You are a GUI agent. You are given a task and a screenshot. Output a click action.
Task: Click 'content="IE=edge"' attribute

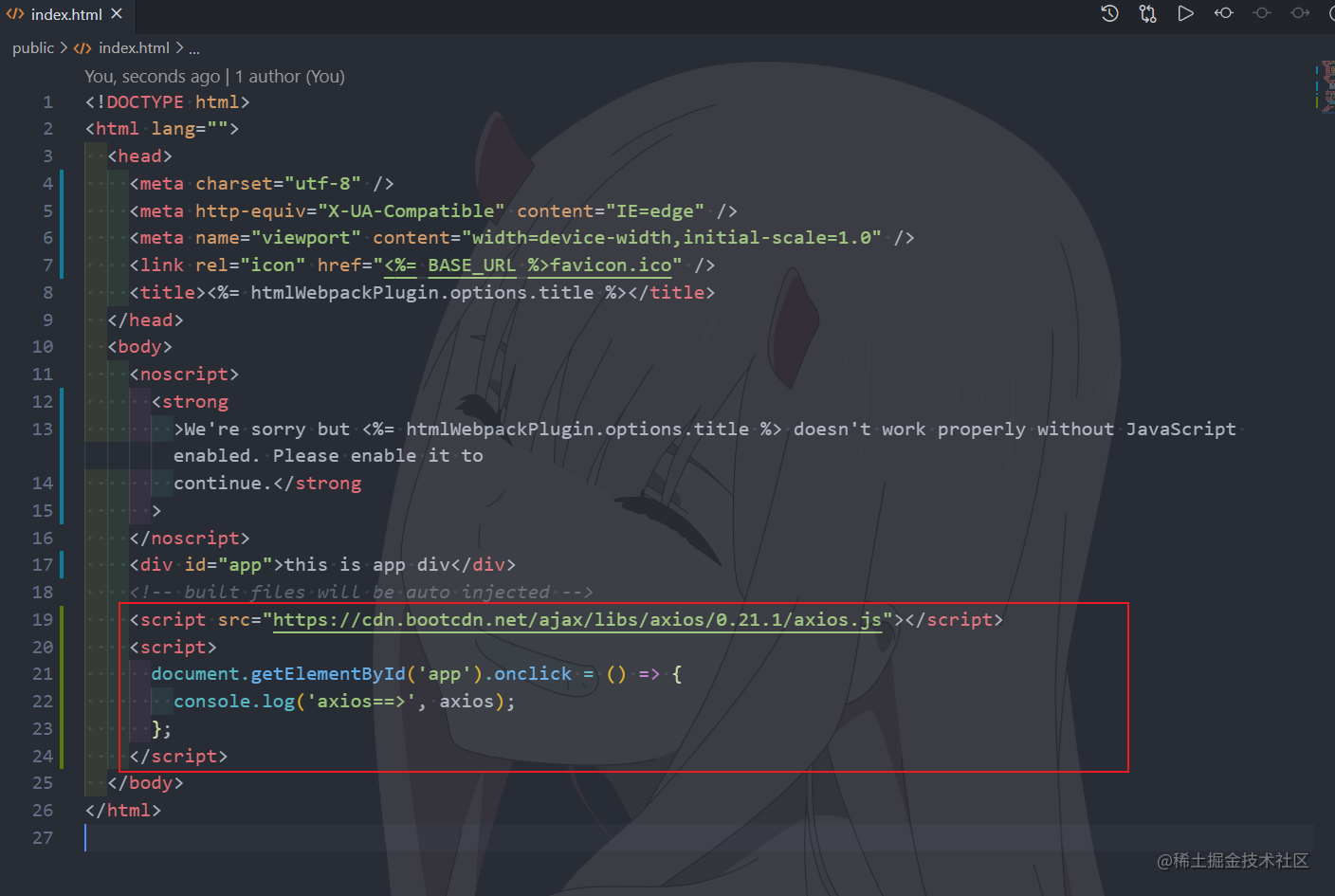click(611, 210)
